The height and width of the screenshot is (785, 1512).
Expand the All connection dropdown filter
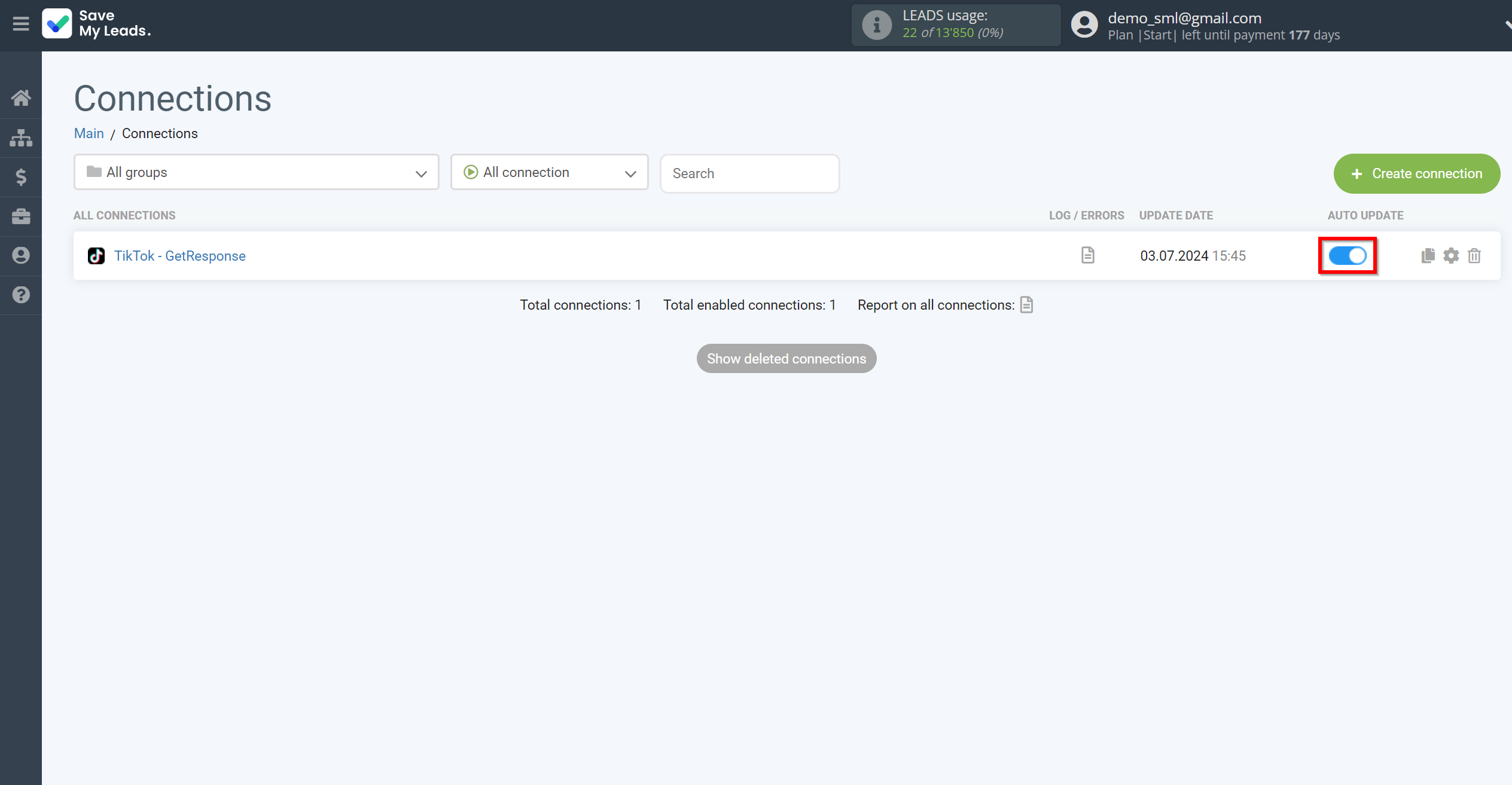[x=549, y=172]
